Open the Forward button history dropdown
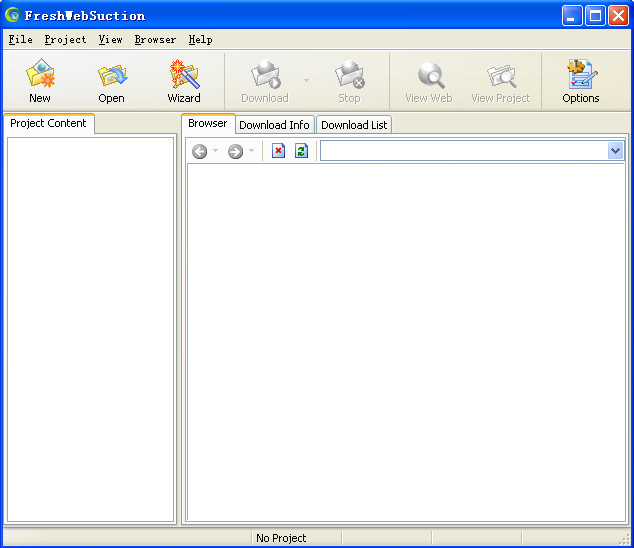This screenshot has width=634, height=548. point(251,151)
